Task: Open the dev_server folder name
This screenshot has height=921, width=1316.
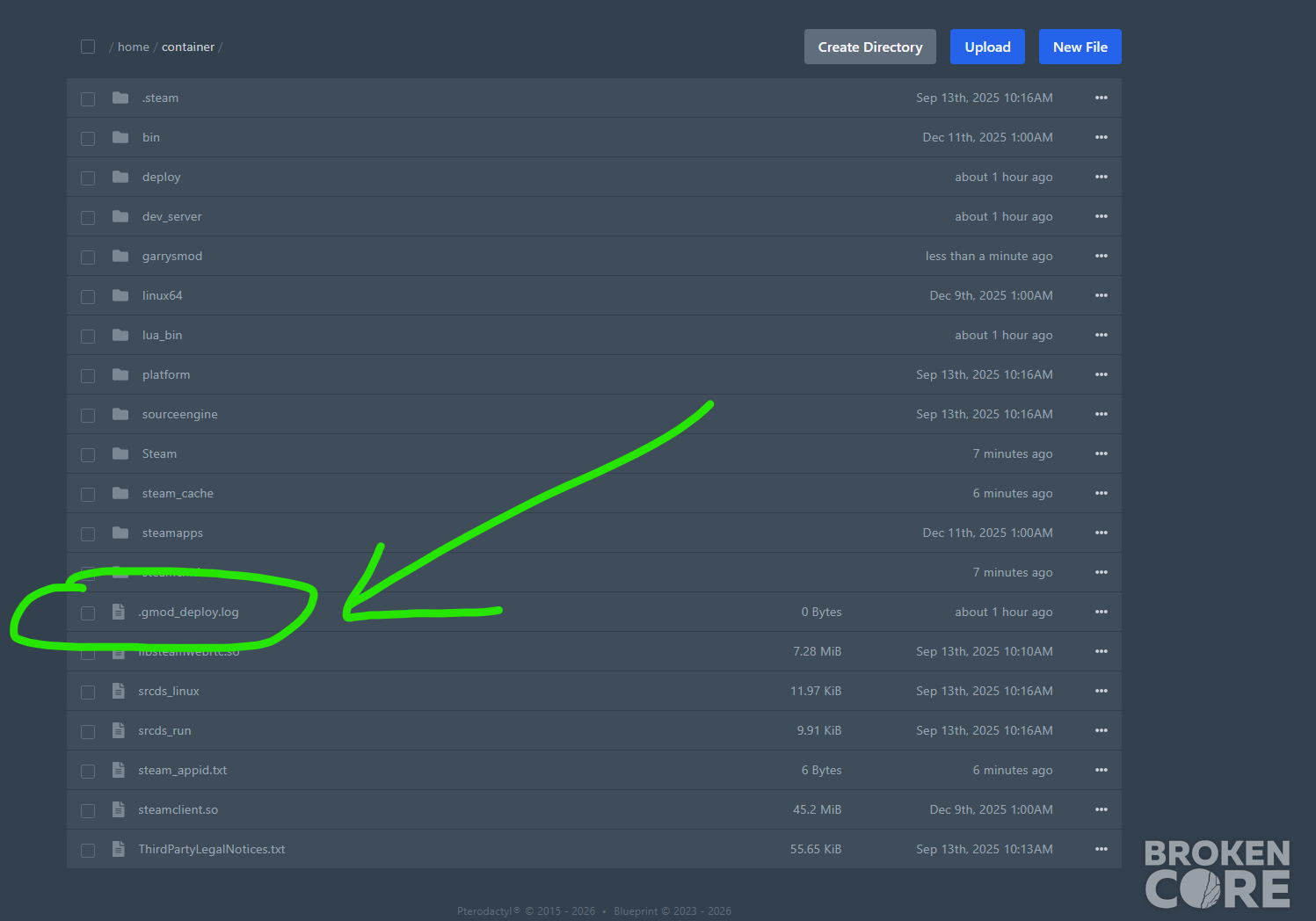Action: tap(172, 216)
